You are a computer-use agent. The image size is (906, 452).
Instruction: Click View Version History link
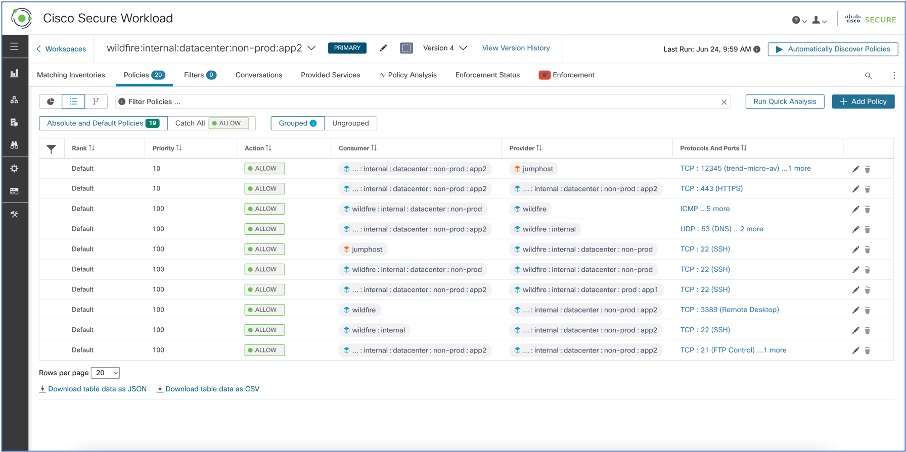[x=516, y=48]
